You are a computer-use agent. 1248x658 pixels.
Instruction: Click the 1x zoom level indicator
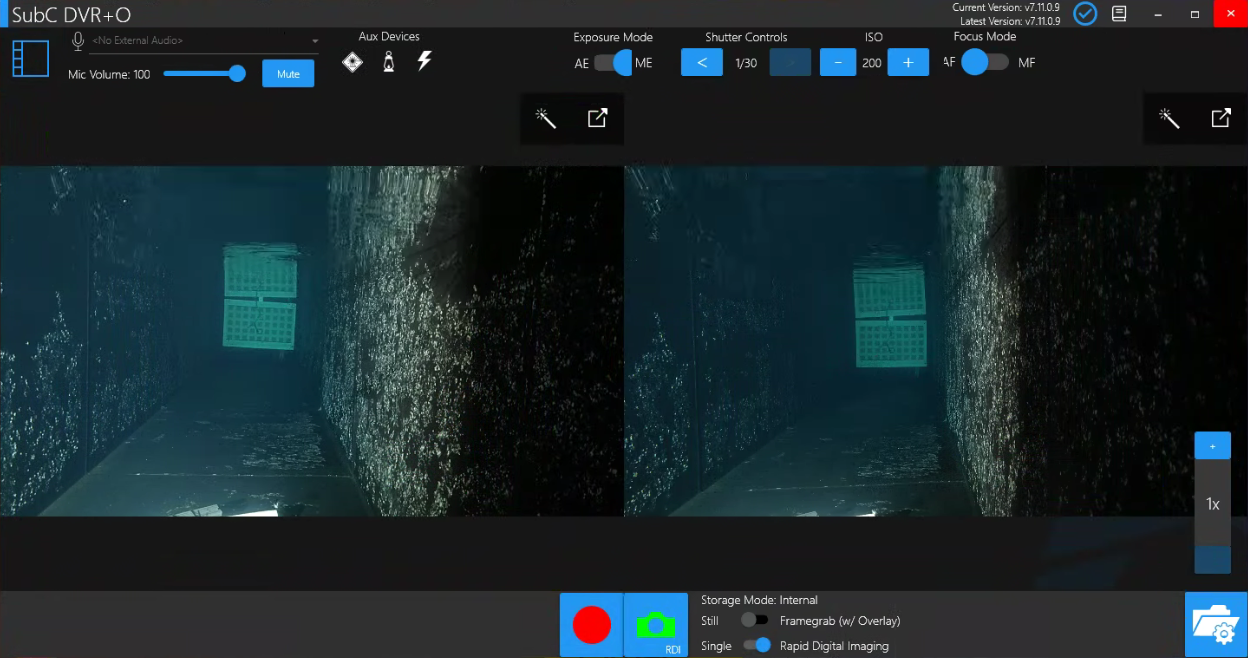(1213, 504)
